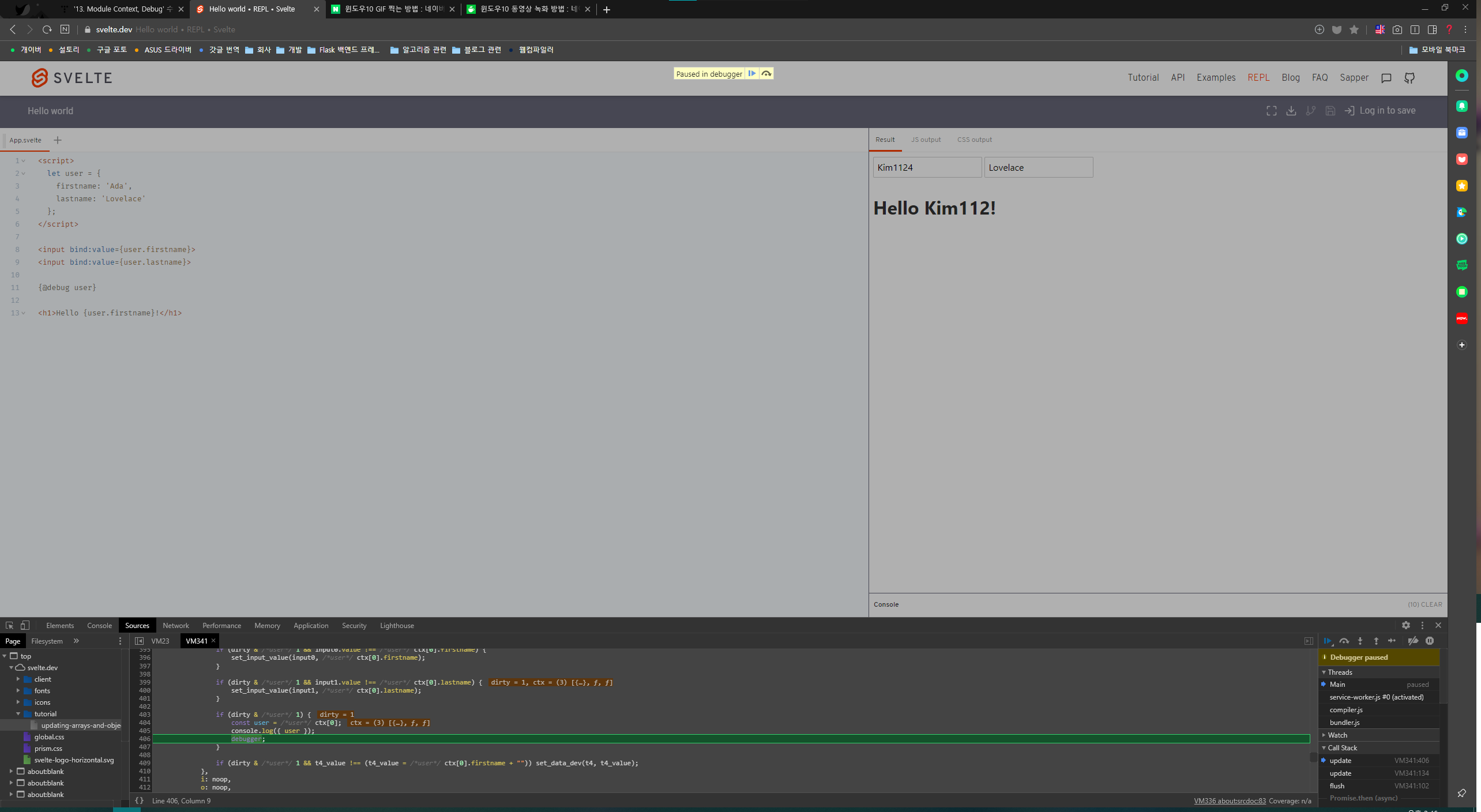Download the REPL as zip file
The height and width of the screenshot is (812, 1481).
[x=1291, y=111]
